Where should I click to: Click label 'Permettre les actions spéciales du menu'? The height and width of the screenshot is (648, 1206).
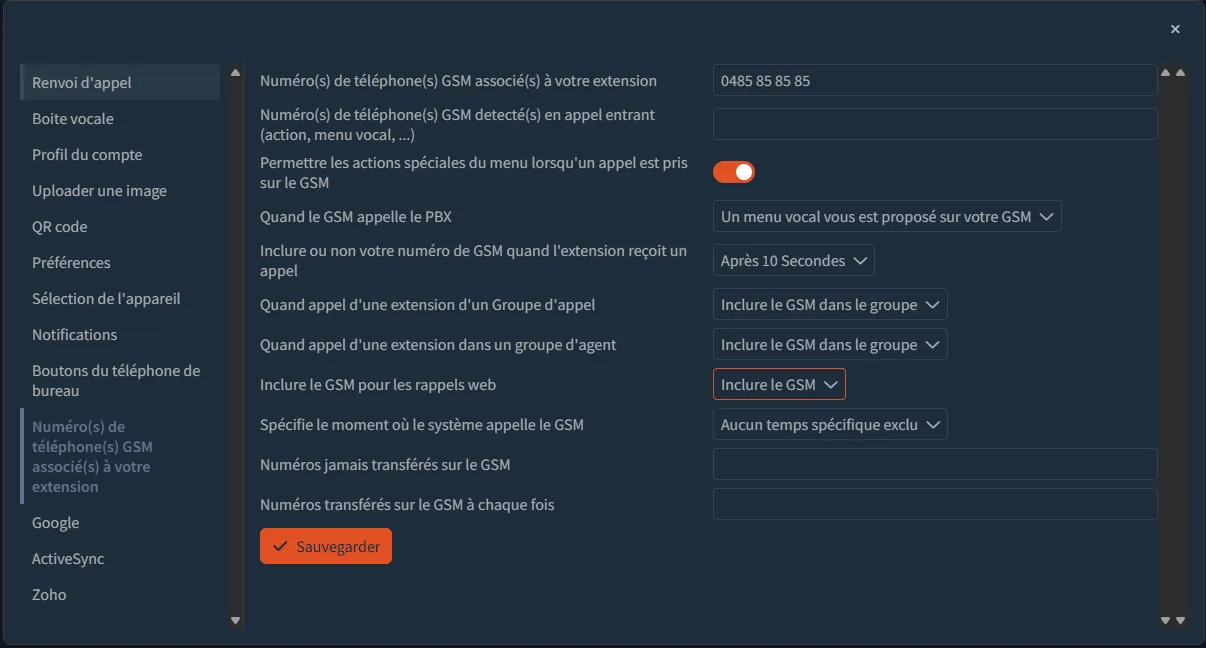pyautogui.click(x=474, y=172)
